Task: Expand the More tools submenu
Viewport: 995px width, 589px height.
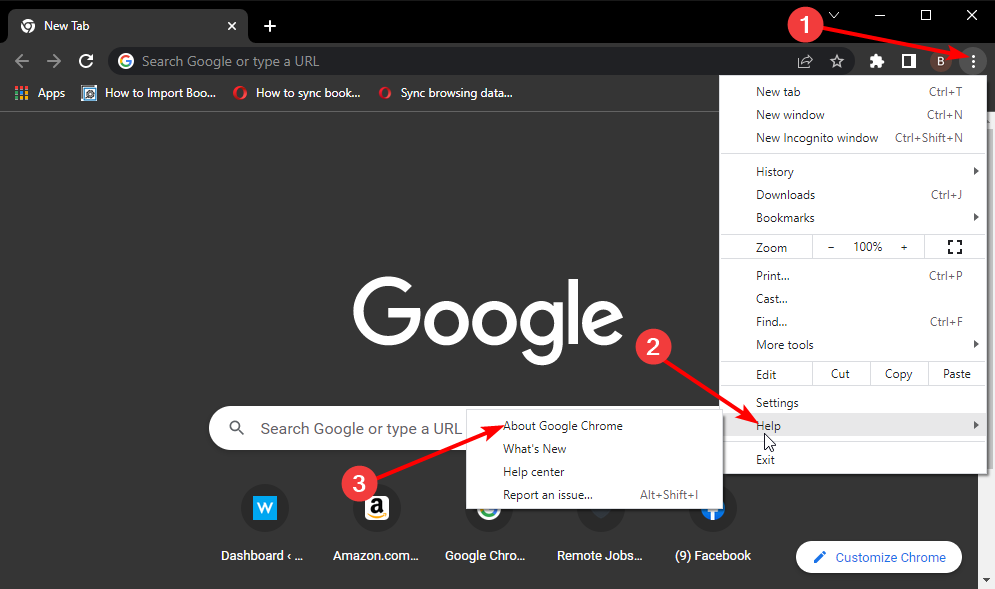Action: (853, 345)
